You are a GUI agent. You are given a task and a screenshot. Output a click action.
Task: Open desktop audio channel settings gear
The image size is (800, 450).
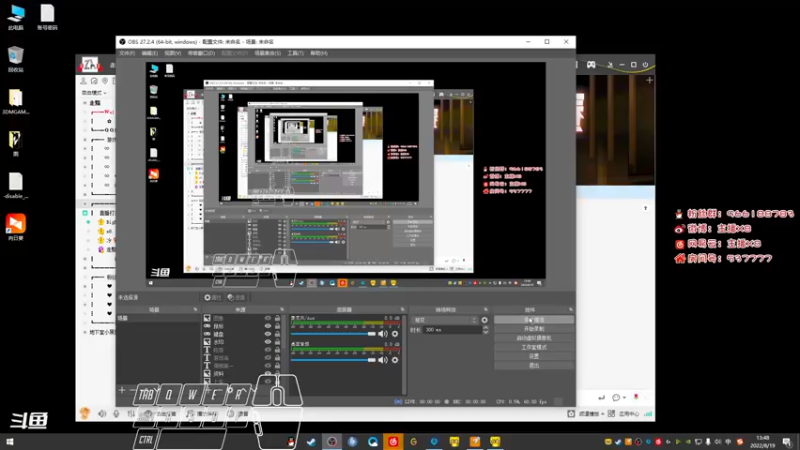395,360
